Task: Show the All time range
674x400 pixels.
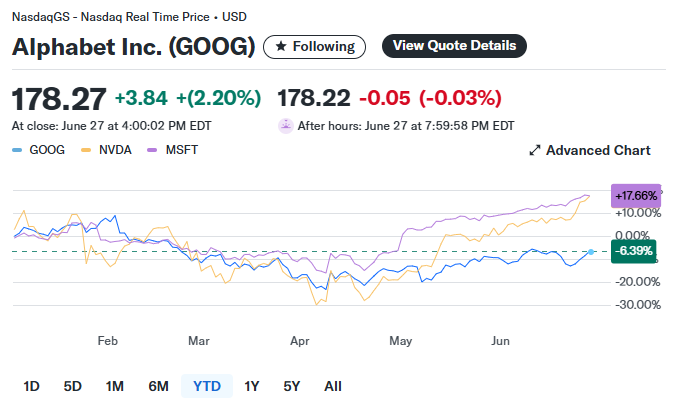Action: [x=333, y=386]
